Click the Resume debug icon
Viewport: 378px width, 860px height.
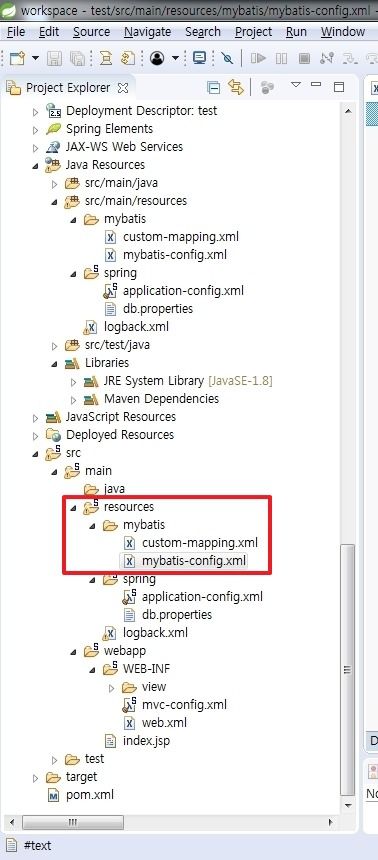click(258, 58)
